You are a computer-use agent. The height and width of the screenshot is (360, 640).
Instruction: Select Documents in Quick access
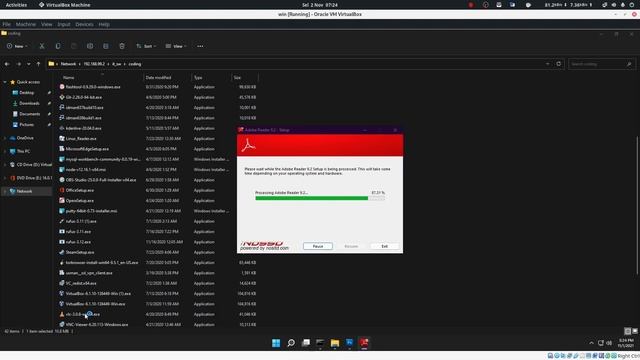click(x=29, y=114)
